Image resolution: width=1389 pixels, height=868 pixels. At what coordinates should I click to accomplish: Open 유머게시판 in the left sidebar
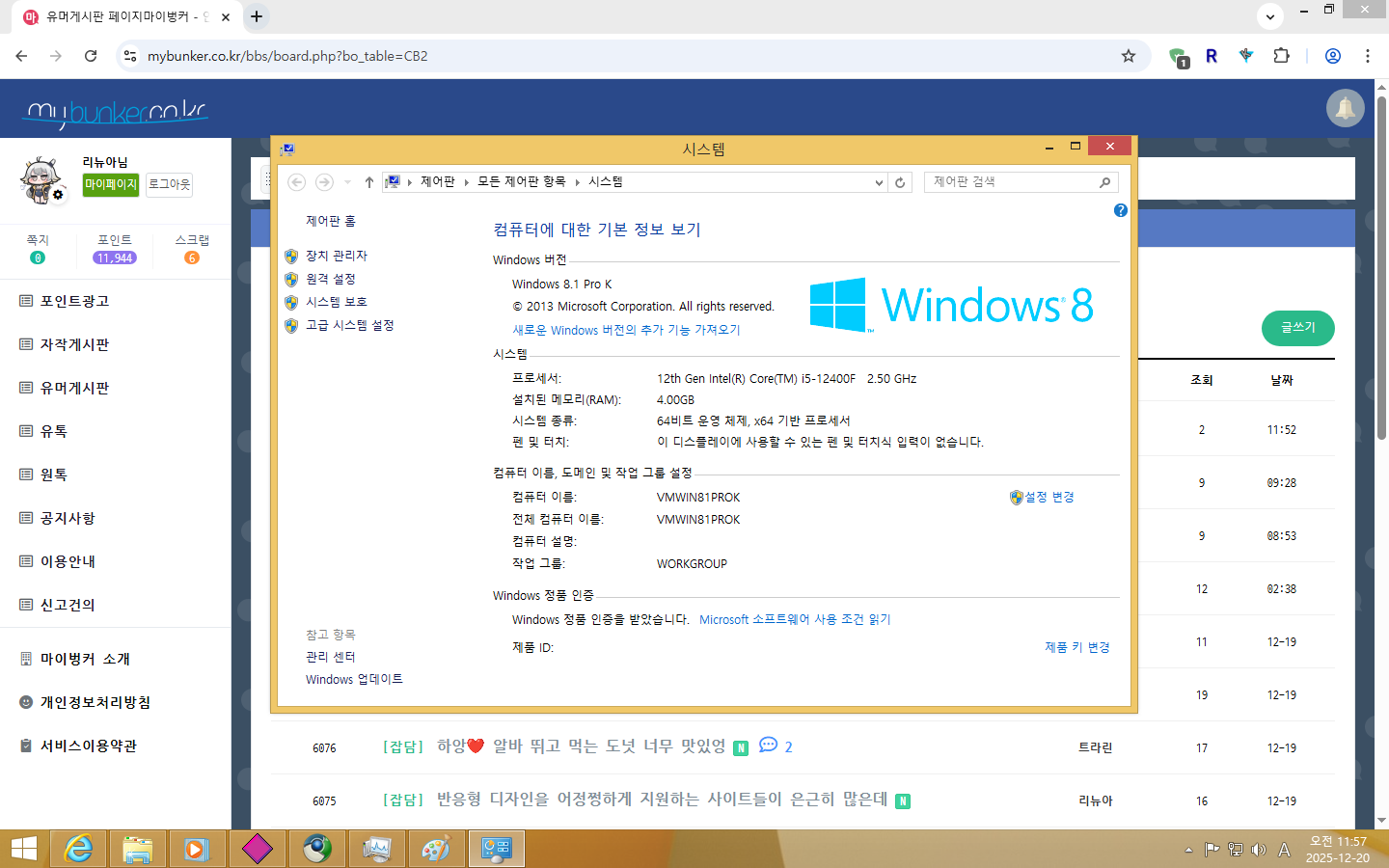(x=74, y=388)
